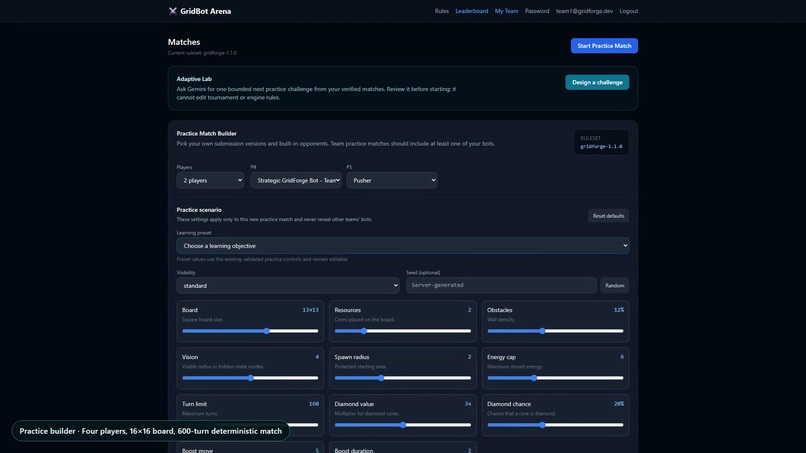806x453 pixels.
Task: Open the Players count dropdown
Action: 210,180
